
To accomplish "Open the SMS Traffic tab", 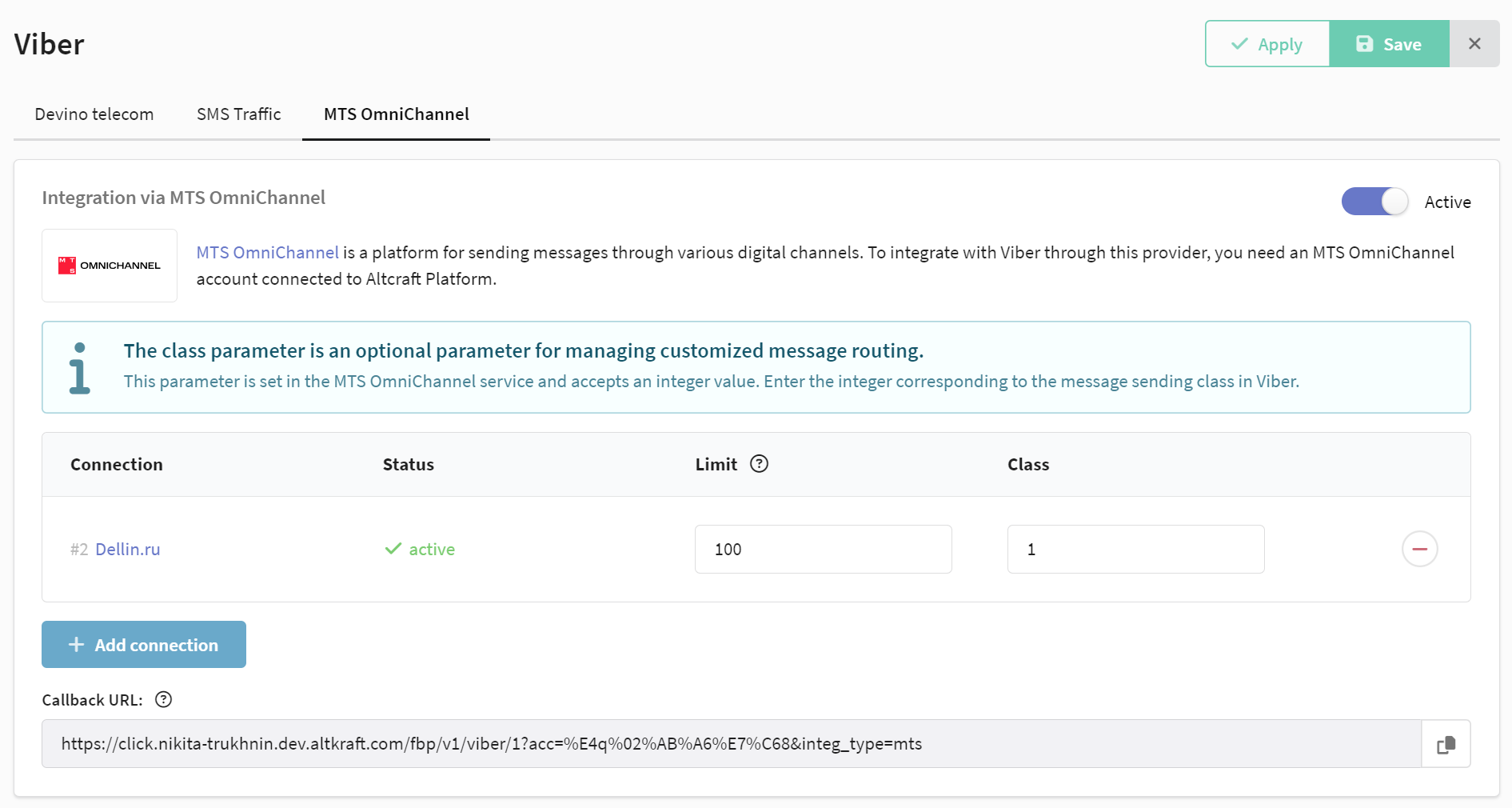I will [239, 114].
